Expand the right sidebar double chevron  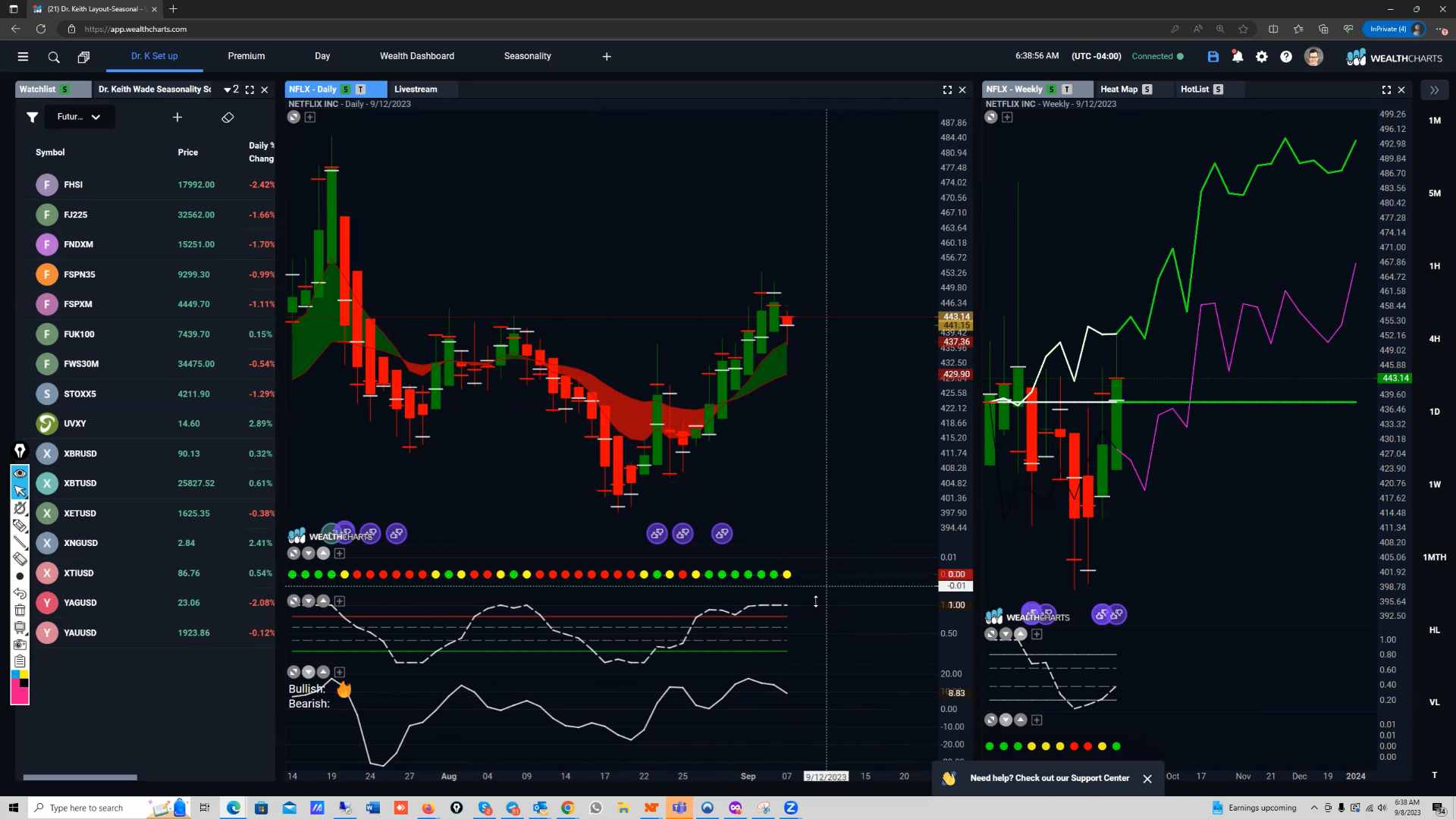click(1435, 89)
